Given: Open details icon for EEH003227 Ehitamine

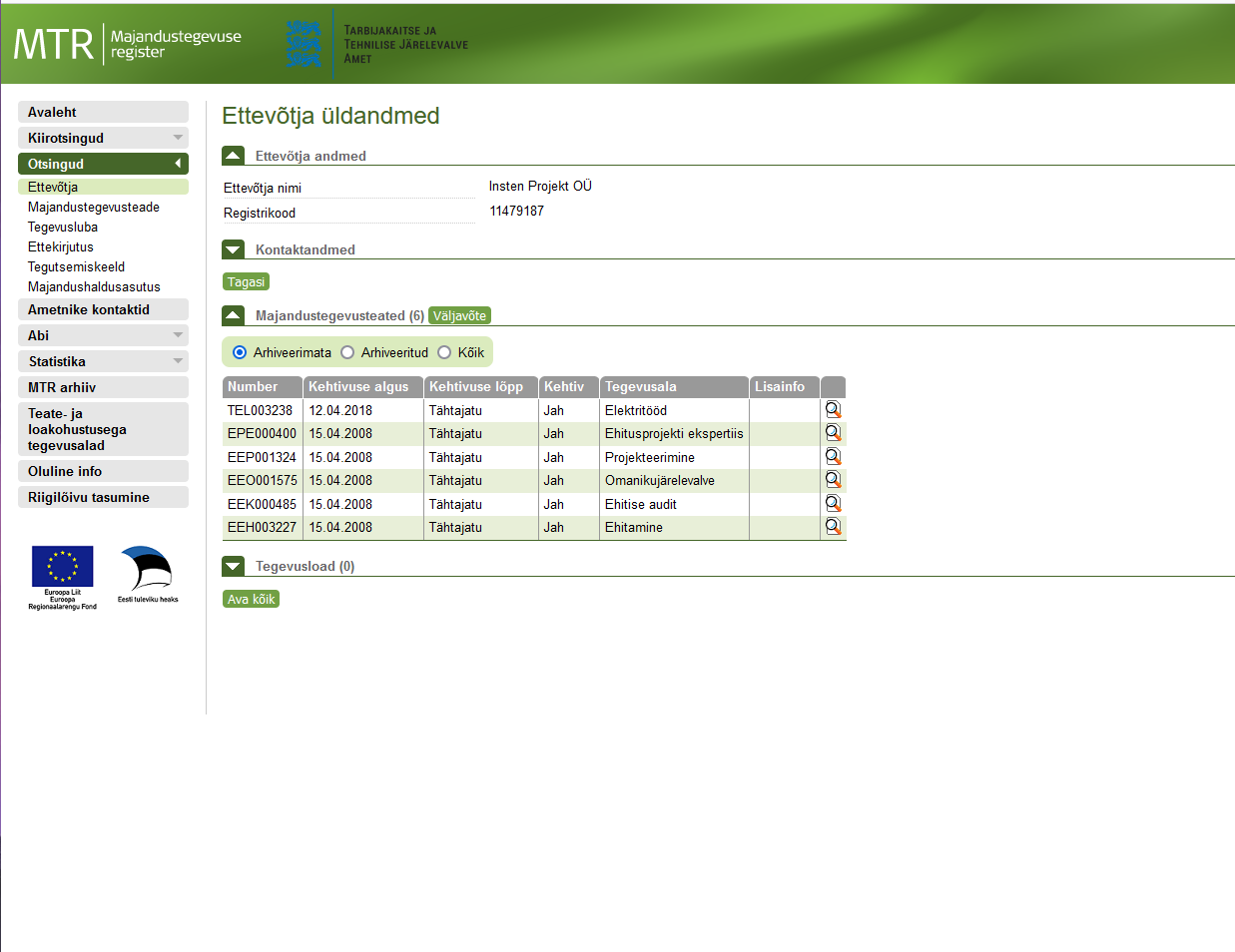Looking at the screenshot, I should 833,527.
